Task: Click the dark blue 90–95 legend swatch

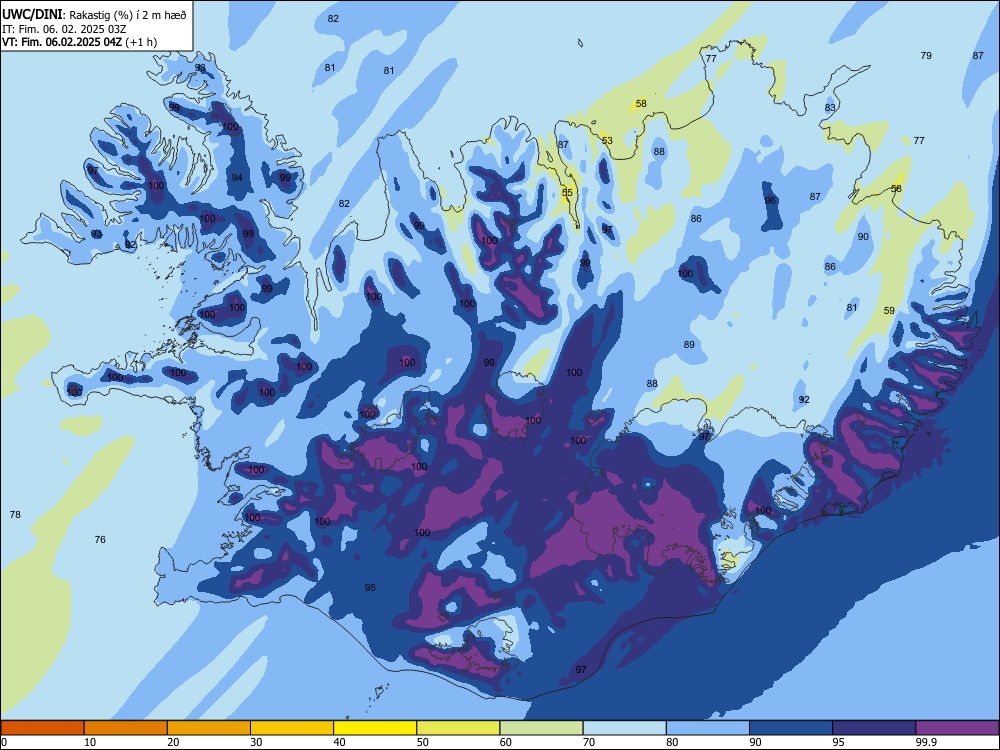Action: [791, 728]
